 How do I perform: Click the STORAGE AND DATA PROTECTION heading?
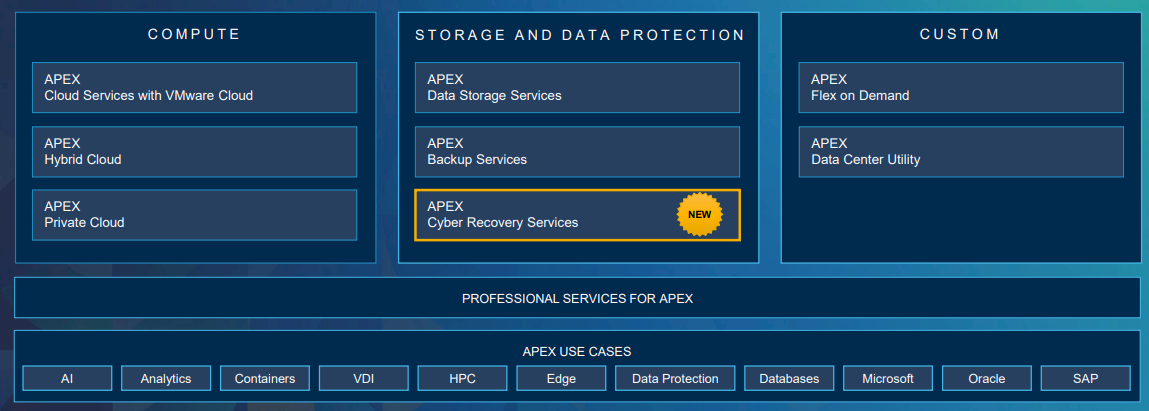[x=580, y=35]
